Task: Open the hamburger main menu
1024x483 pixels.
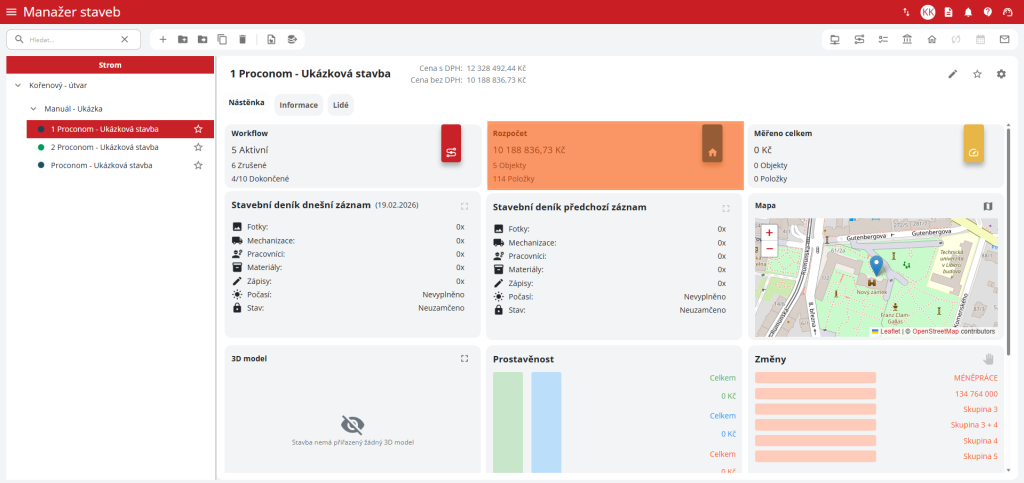Action: (11, 12)
